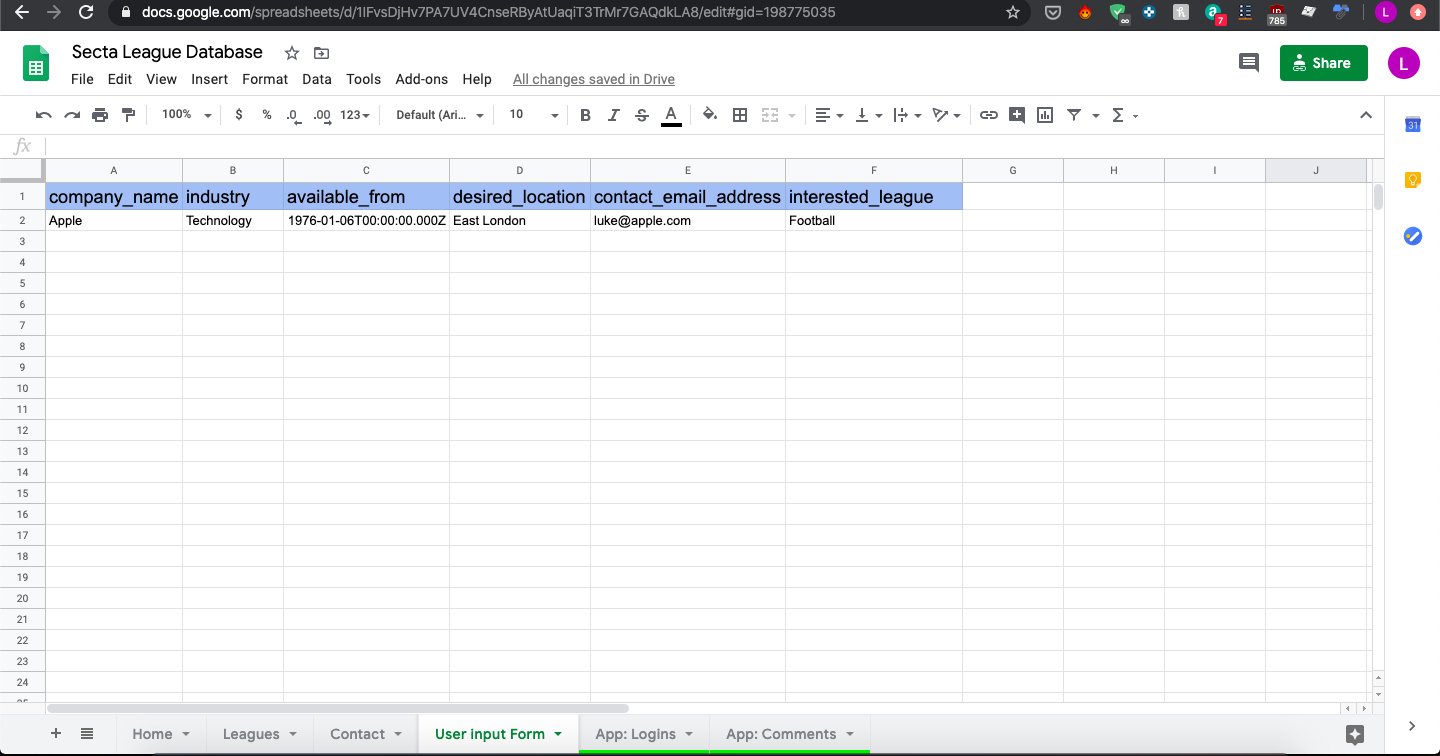Open the 'More formats' 123 dropdown
Screen dimensions: 1440x756
coord(352,114)
